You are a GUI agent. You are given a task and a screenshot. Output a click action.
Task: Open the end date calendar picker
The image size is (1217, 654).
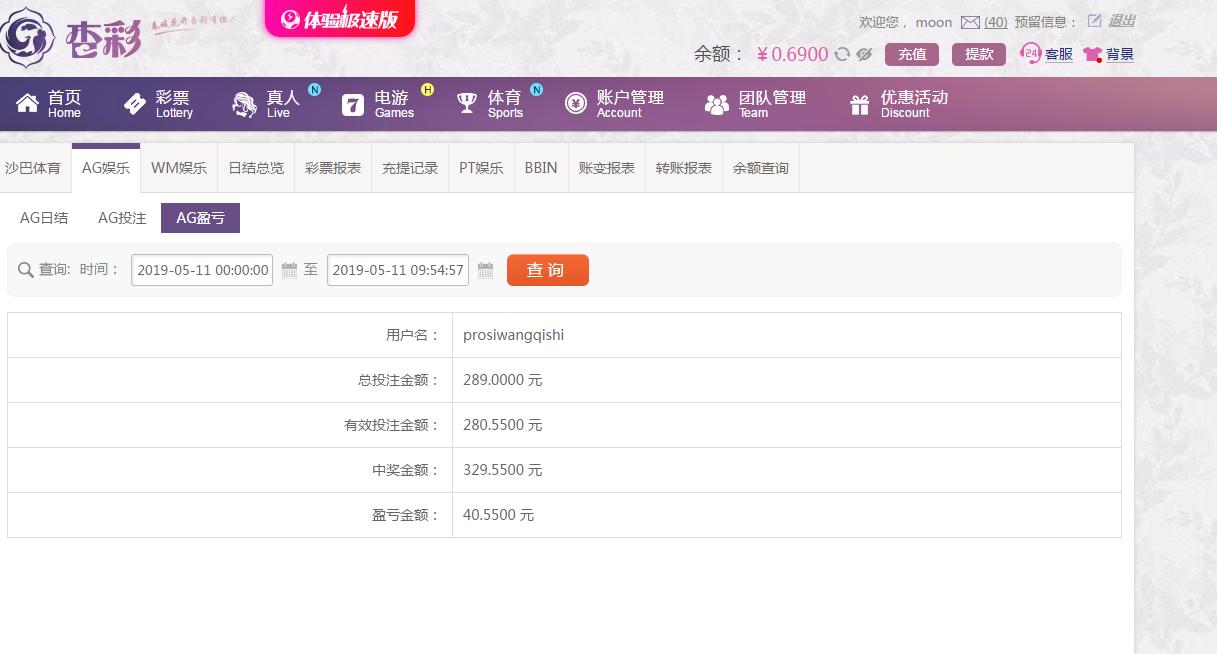[485, 270]
